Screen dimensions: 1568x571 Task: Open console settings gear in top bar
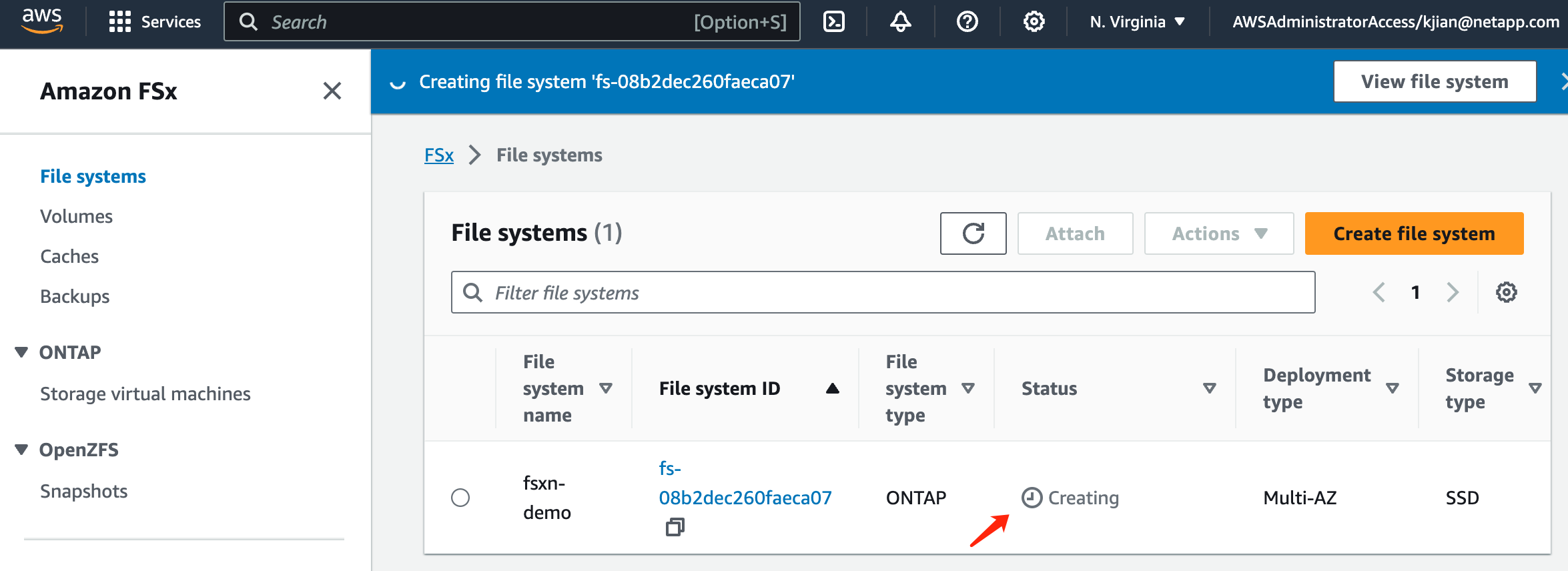coord(1034,22)
